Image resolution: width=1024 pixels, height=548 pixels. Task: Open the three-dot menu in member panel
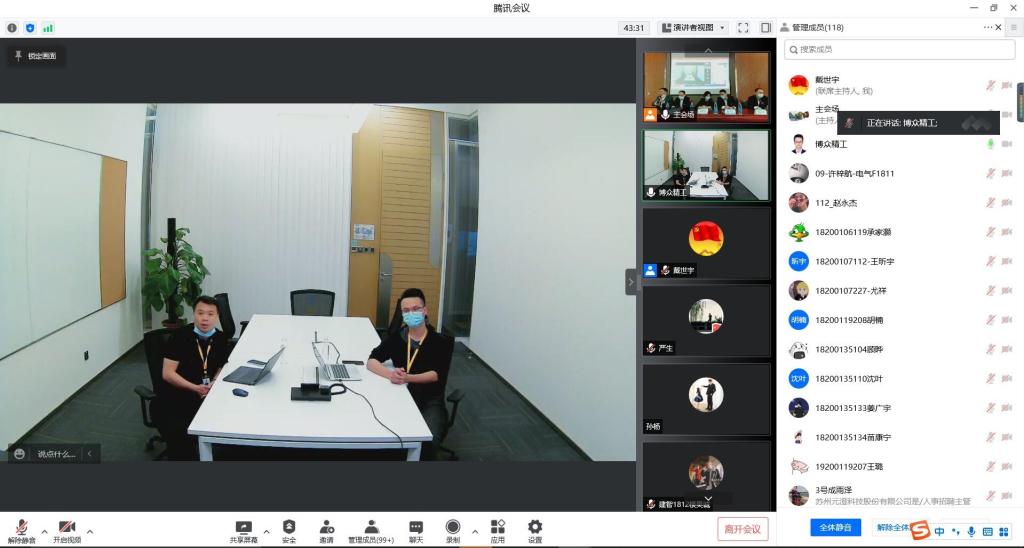pos(988,27)
